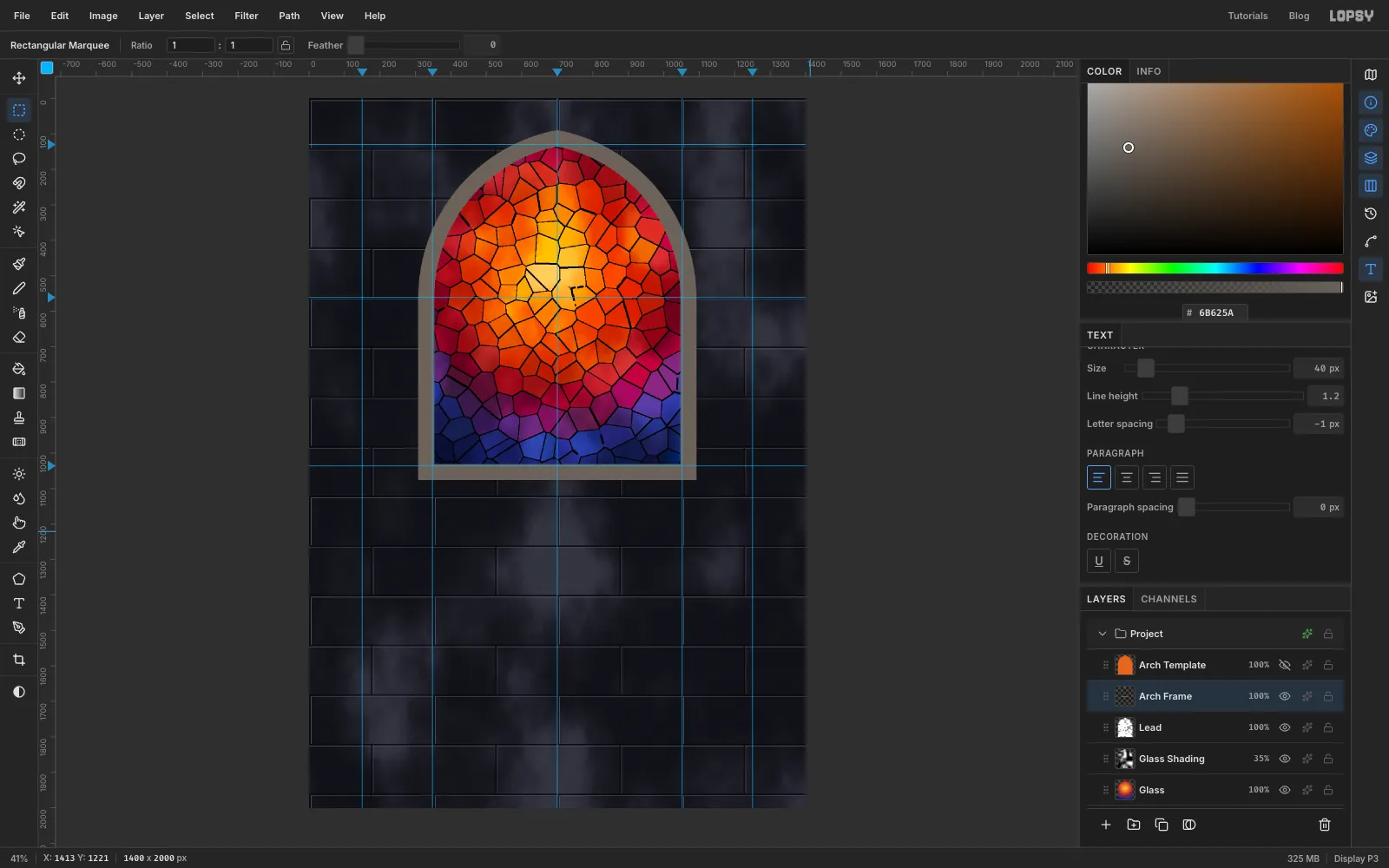
Task: Select the Pencil tool
Action: (19, 288)
